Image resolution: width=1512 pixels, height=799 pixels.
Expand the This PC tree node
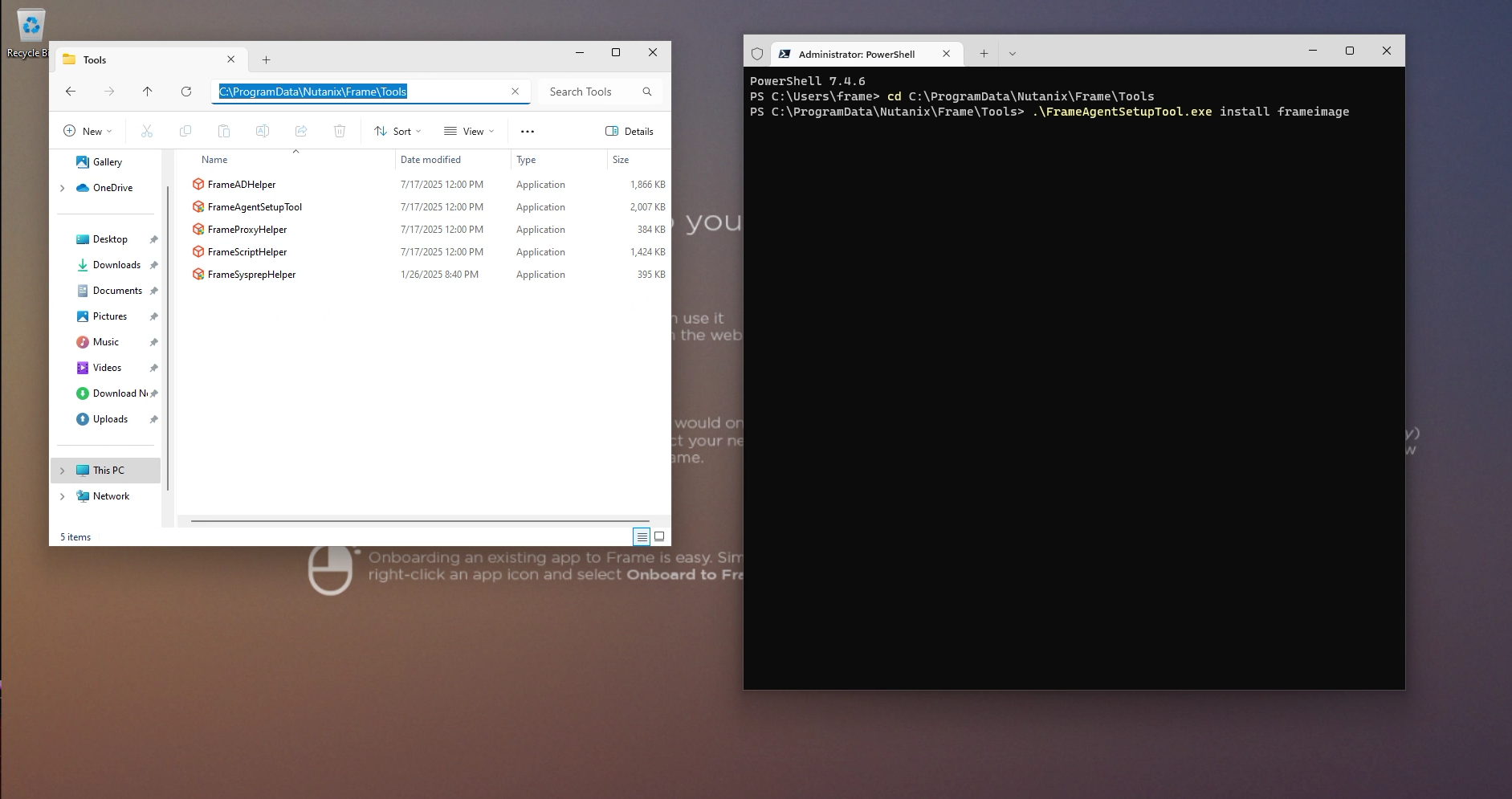click(x=63, y=471)
